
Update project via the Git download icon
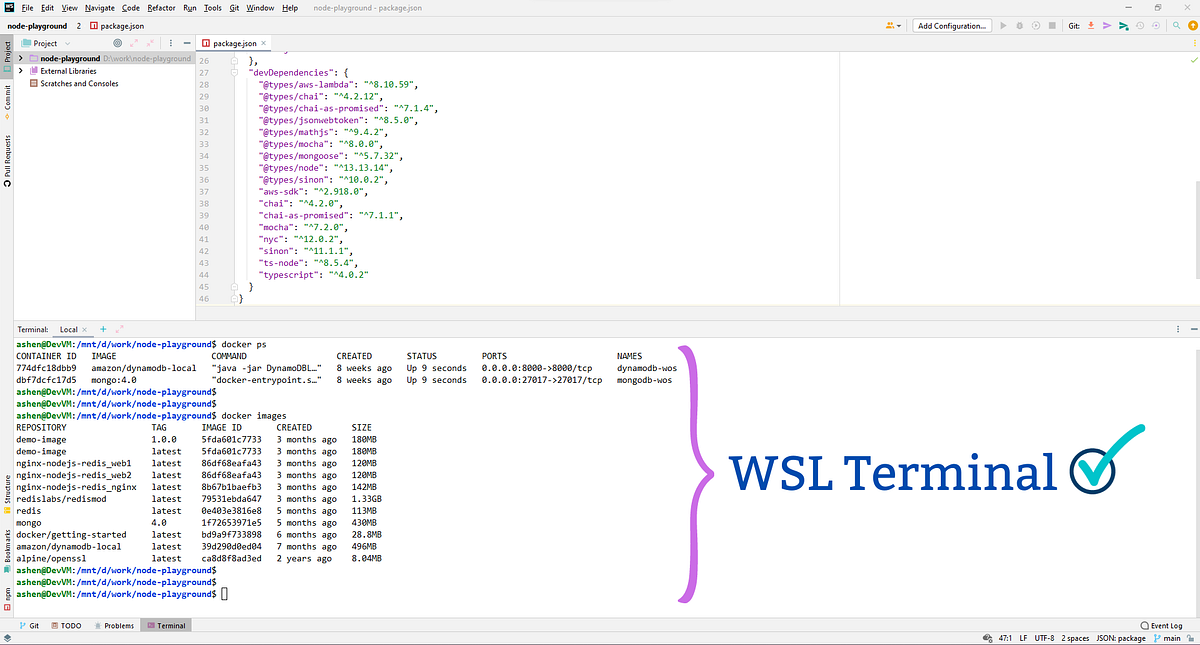(x=1091, y=26)
